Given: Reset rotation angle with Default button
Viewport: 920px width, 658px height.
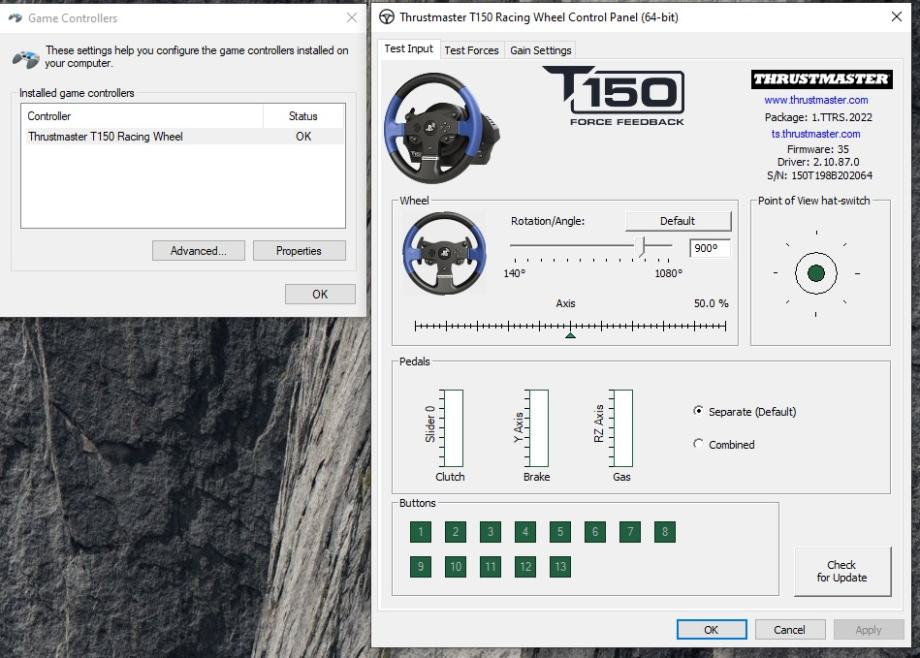Looking at the screenshot, I should tap(677, 221).
